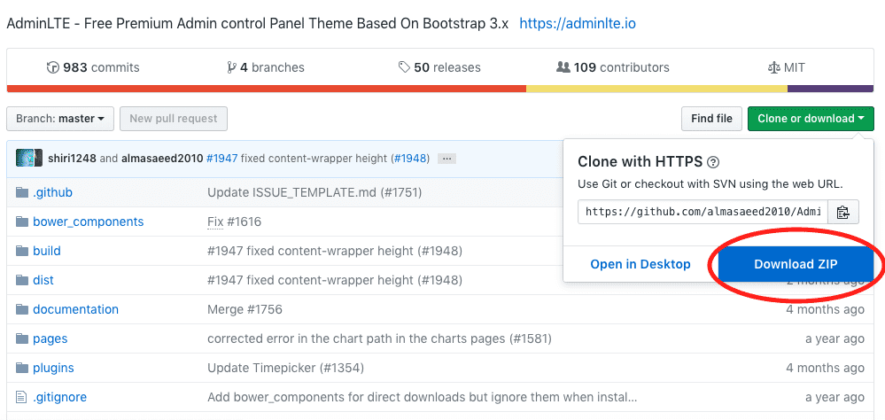The height and width of the screenshot is (420, 885).
Task: Choose Open in Desktop option
Action: 640,264
